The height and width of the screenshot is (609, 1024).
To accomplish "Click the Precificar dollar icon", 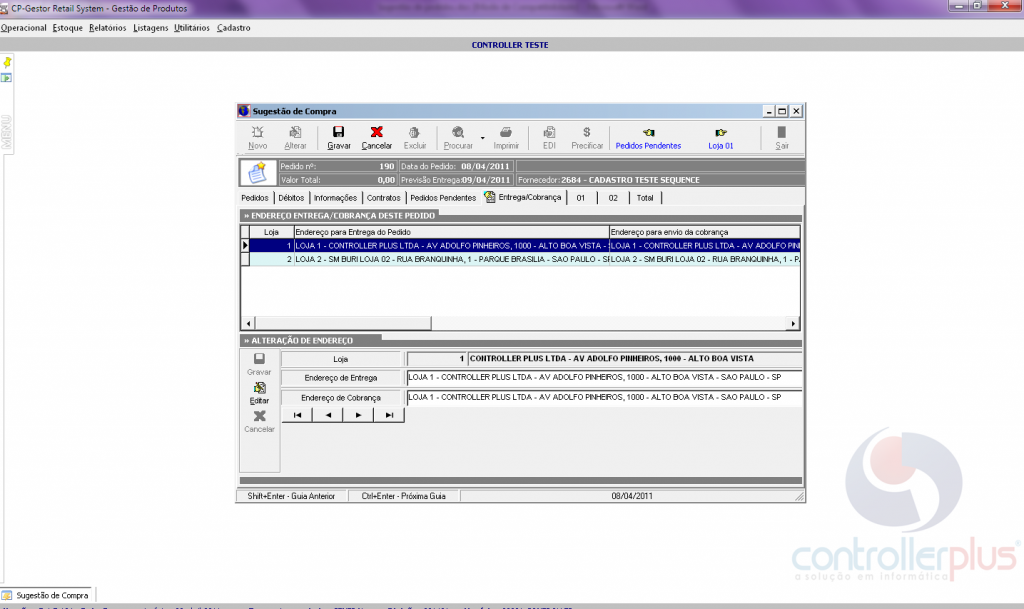I will [586, 133].
